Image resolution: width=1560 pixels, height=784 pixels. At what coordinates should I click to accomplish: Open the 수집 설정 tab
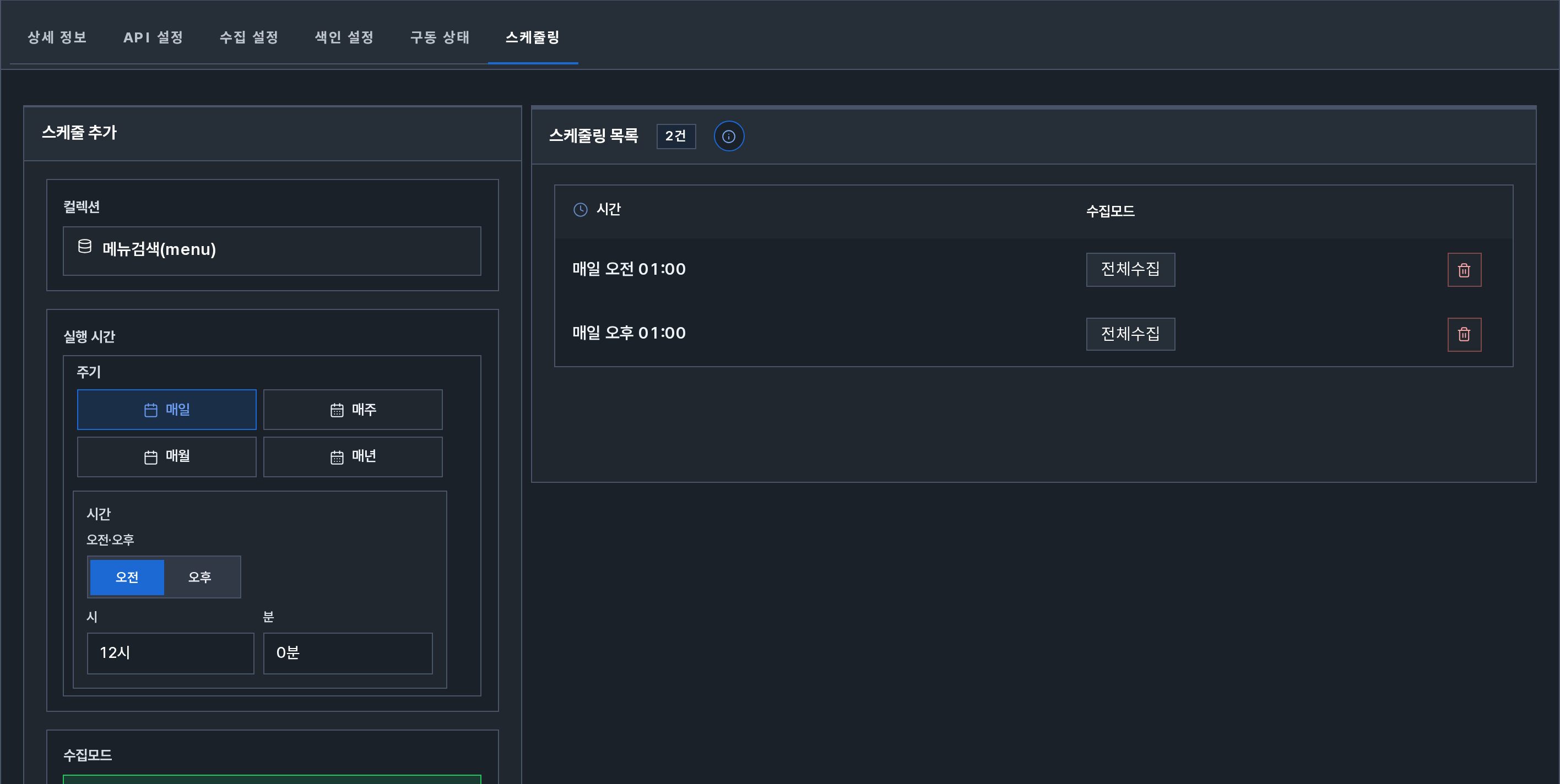pos(249,37)
